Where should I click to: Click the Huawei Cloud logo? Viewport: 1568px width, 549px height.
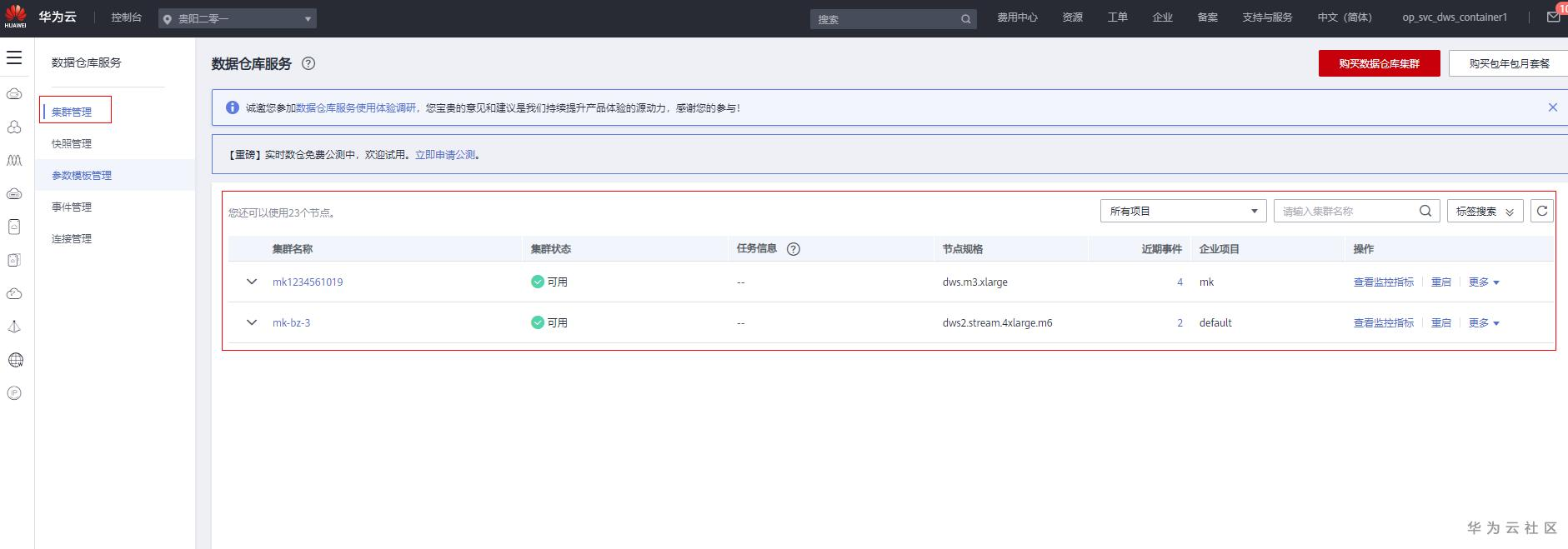coord(16,17)
